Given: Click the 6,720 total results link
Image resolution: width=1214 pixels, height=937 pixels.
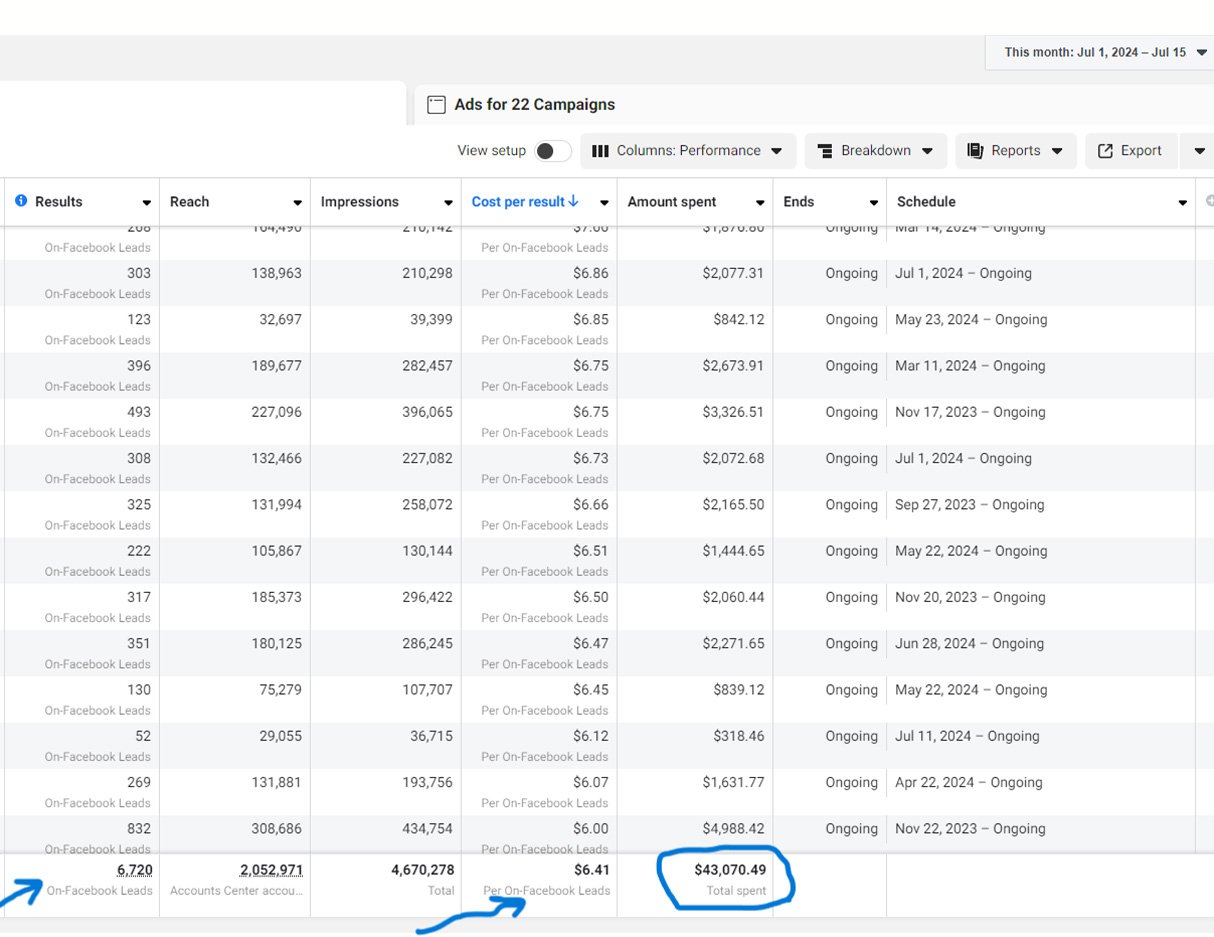Looking at the screenshot, I should pos(134,870).
